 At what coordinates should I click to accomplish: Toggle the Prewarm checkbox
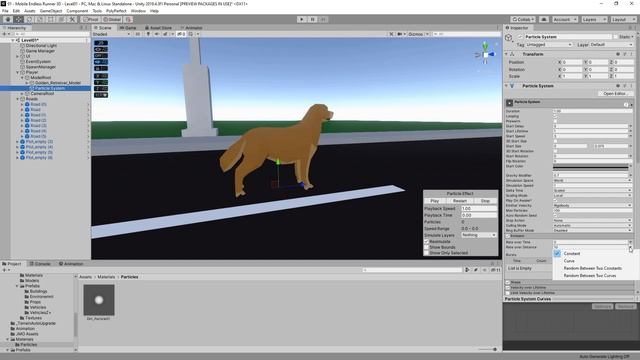(x=555, y=121)
